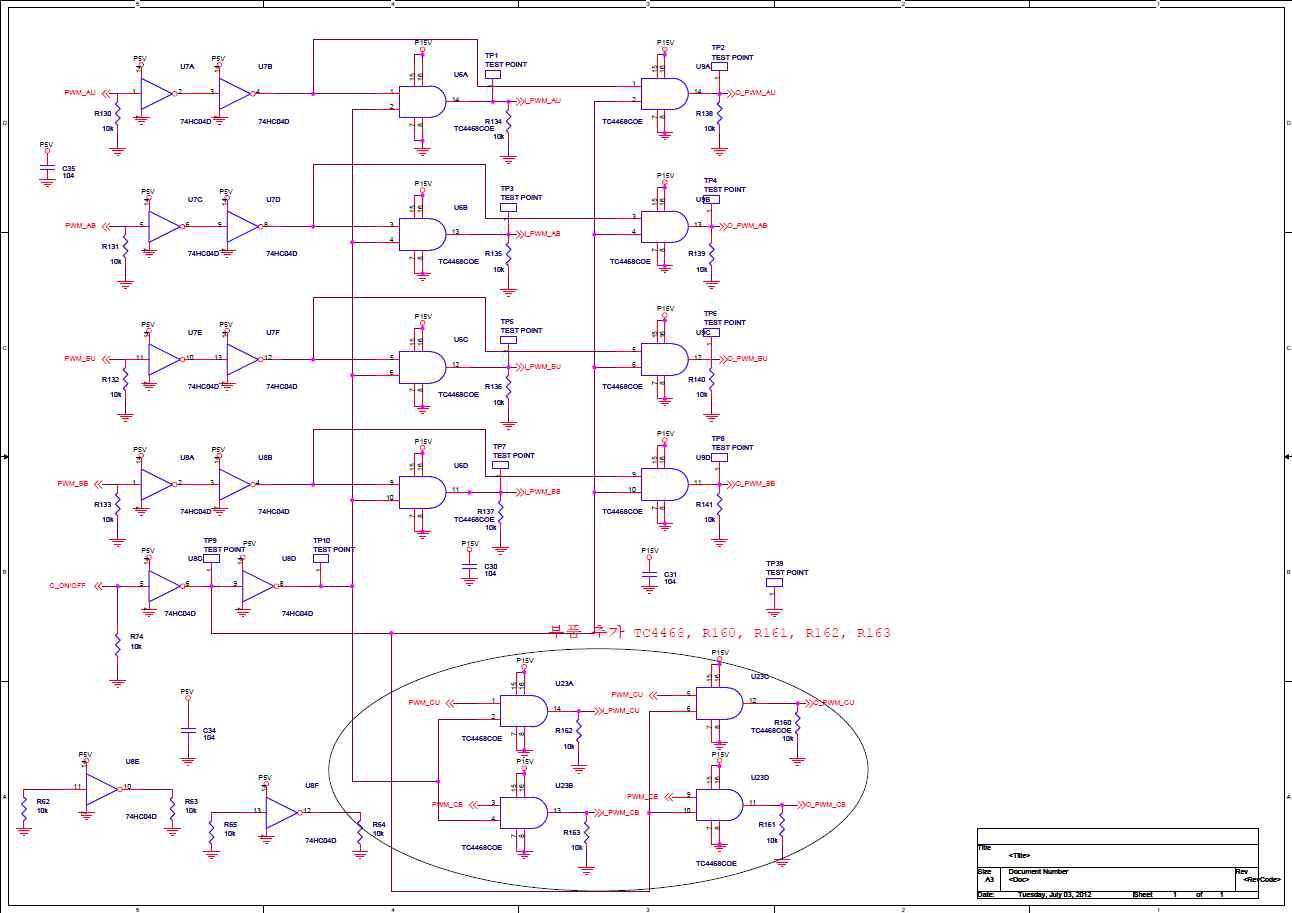Select the O_PWM_BB output port label
This screenshot has height=913, width=1292.
(756, 484)
